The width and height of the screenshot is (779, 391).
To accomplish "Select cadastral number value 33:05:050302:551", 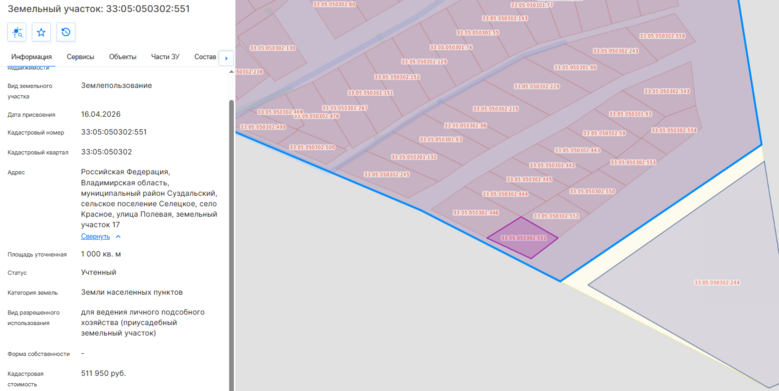I will click(x=114, y=132).
